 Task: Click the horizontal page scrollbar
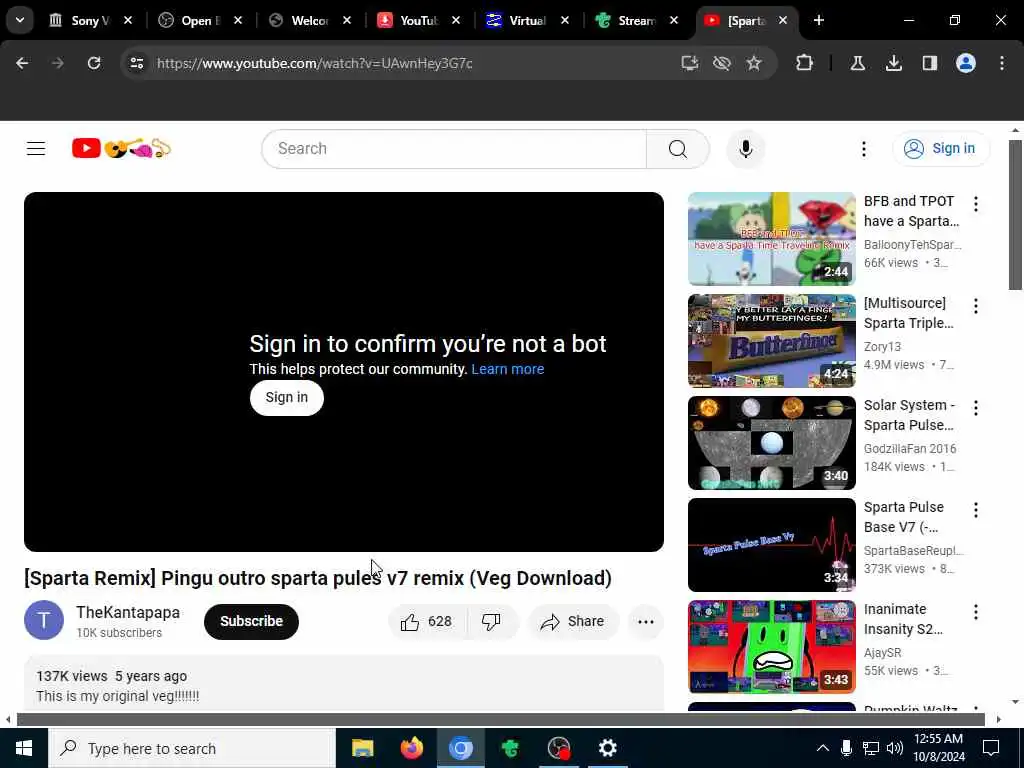pos(501,720)
